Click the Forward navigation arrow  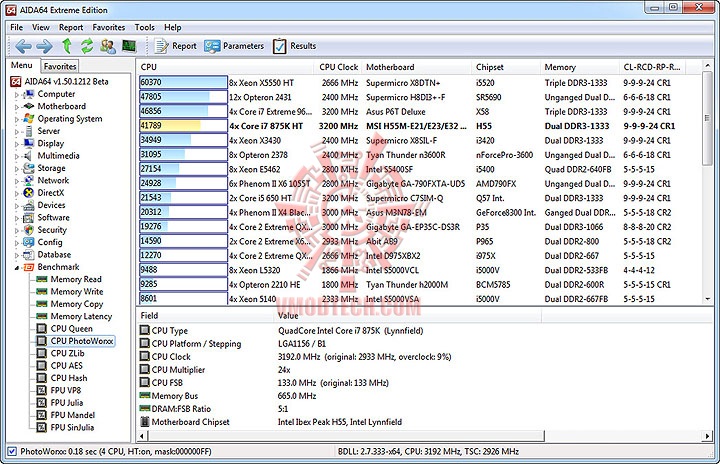click(x=44, y=46)
